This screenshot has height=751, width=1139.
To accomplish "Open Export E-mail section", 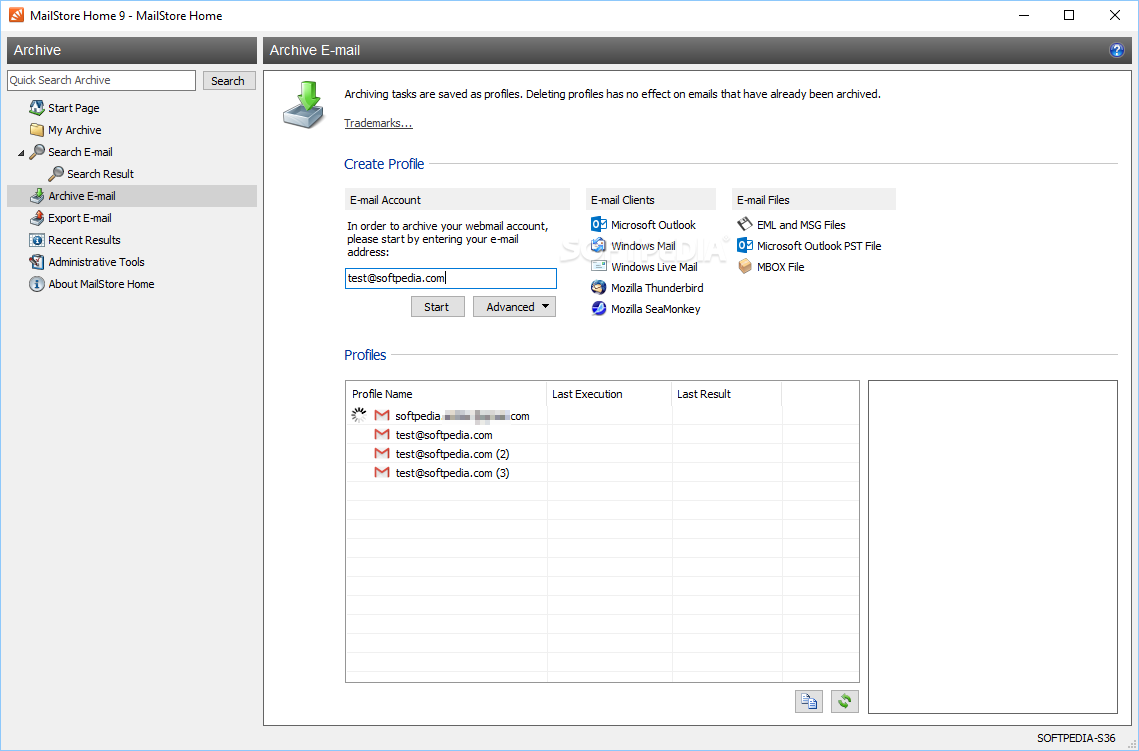I will coord(80,218).
